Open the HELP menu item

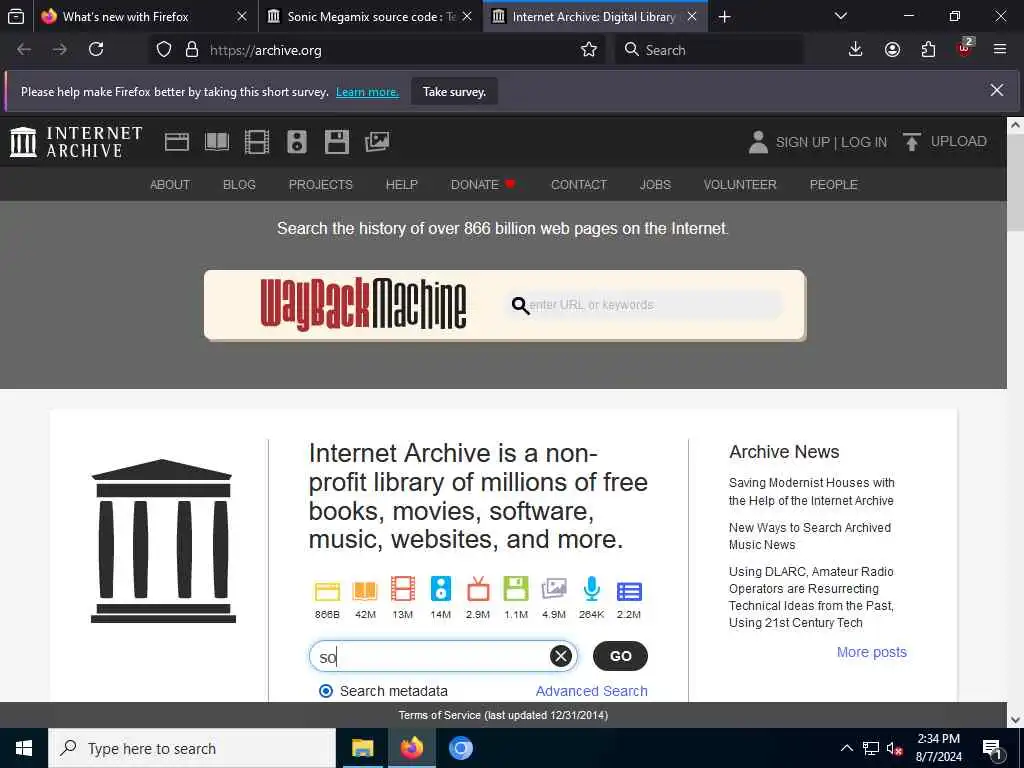[x=402, y=185]
